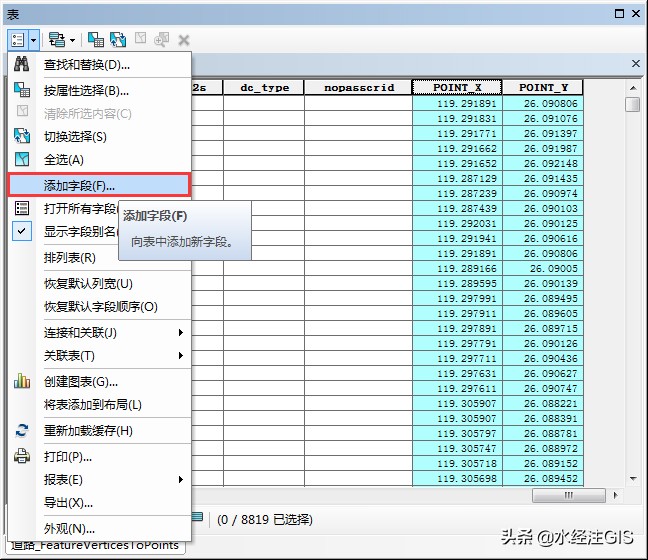Click the Delete Selected X icon in toolbar

click(183, 40)
